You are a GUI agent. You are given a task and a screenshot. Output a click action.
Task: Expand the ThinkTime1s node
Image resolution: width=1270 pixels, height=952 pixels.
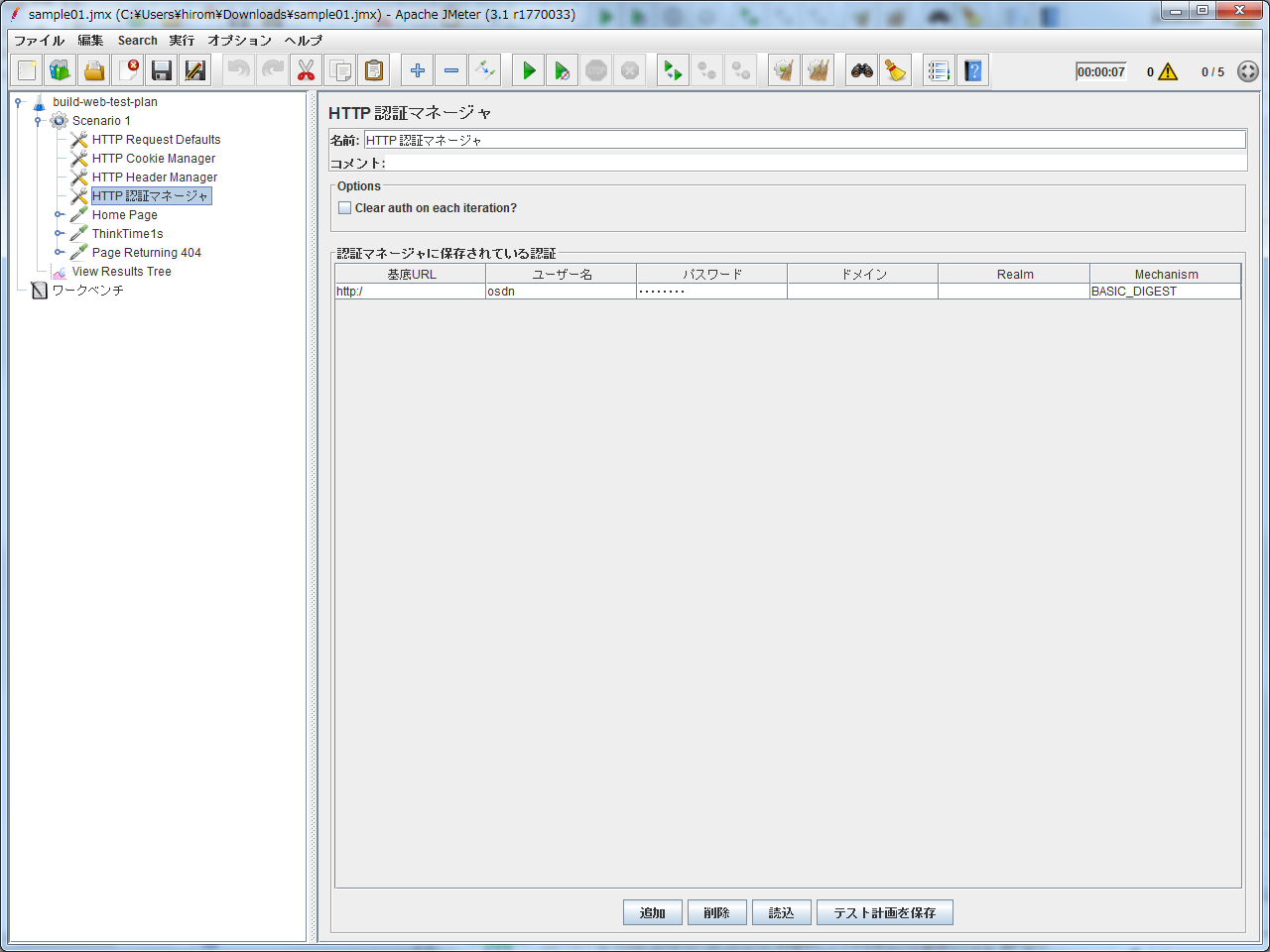(60, 234)
